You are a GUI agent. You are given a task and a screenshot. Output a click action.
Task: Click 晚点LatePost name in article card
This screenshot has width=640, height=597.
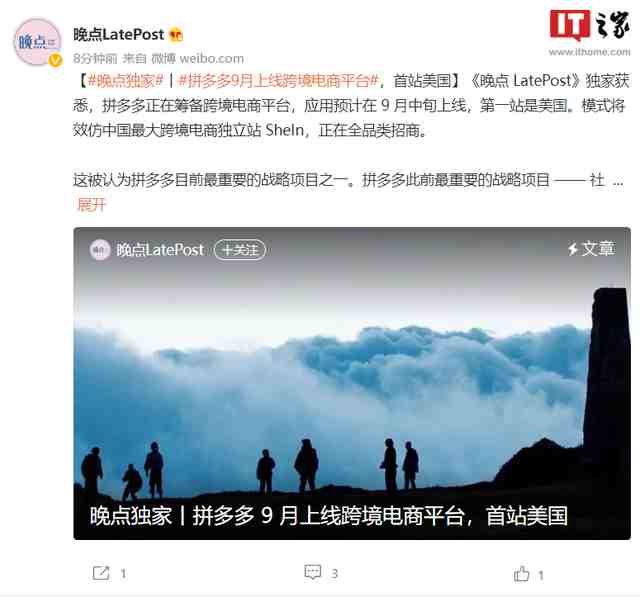160,250
